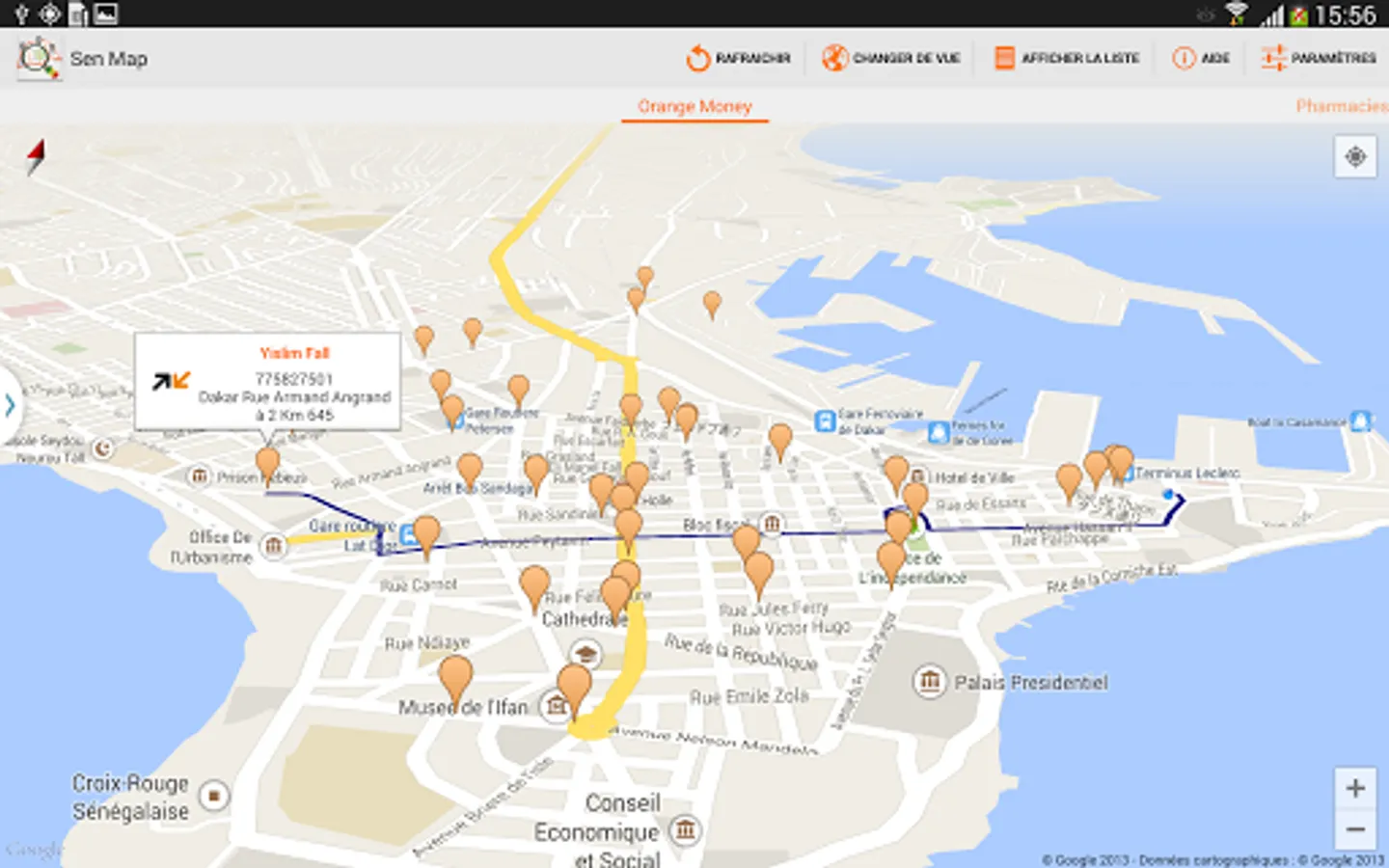Tap the Rue Emile Zola label

pos(749,696)
